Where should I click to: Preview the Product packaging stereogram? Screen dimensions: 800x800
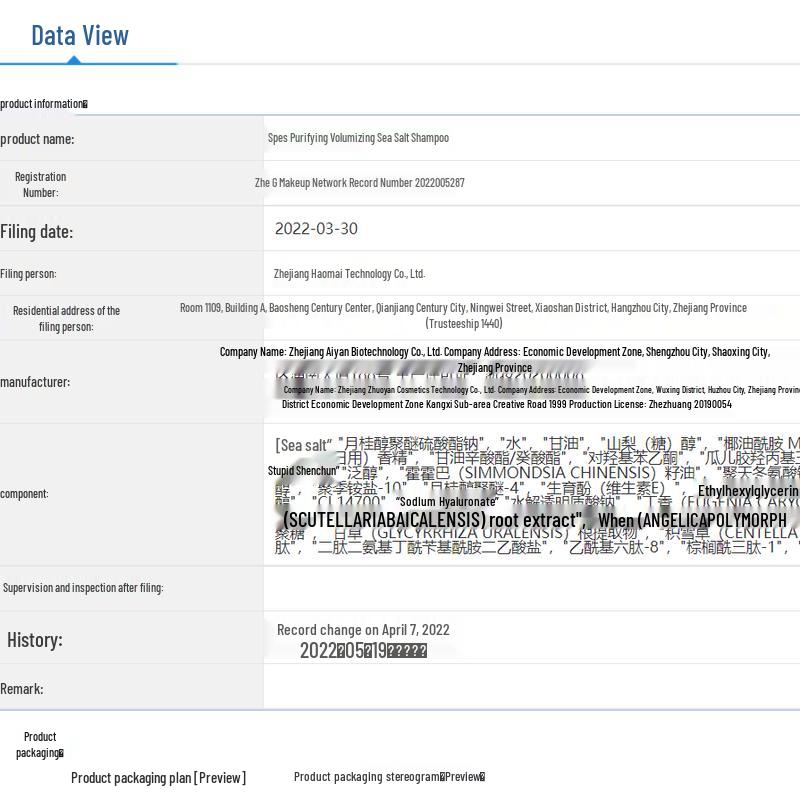pos(389,777)
